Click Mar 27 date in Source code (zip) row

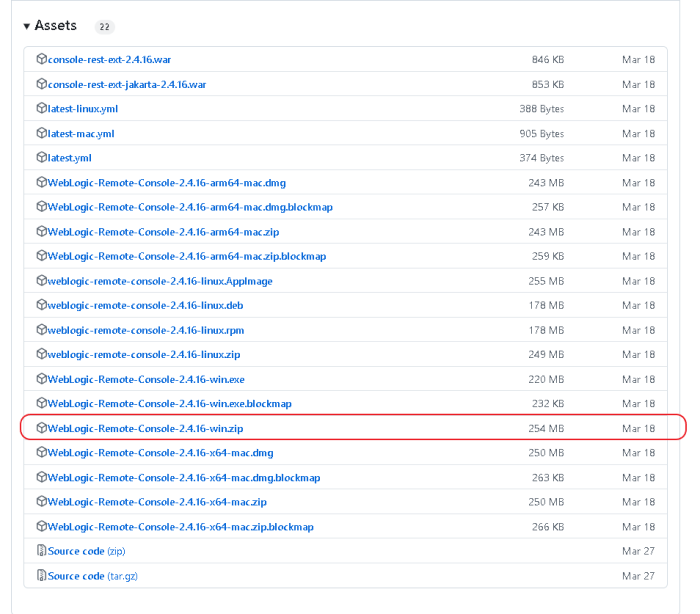coord(638,551)
